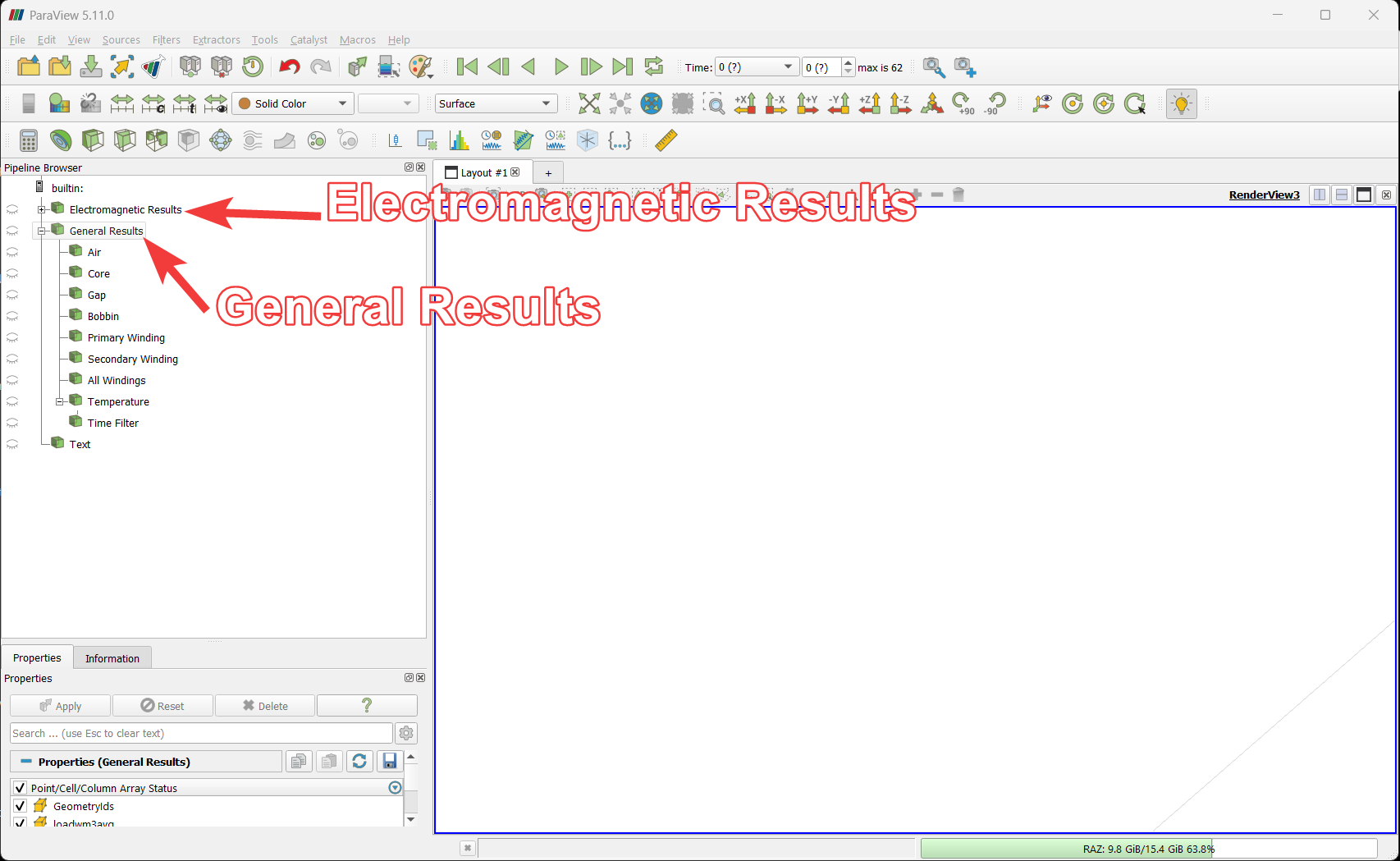This screenshot has width=1400, height=861.
Task: Select the Ruler measurement icon
Action: click(666, 140)
